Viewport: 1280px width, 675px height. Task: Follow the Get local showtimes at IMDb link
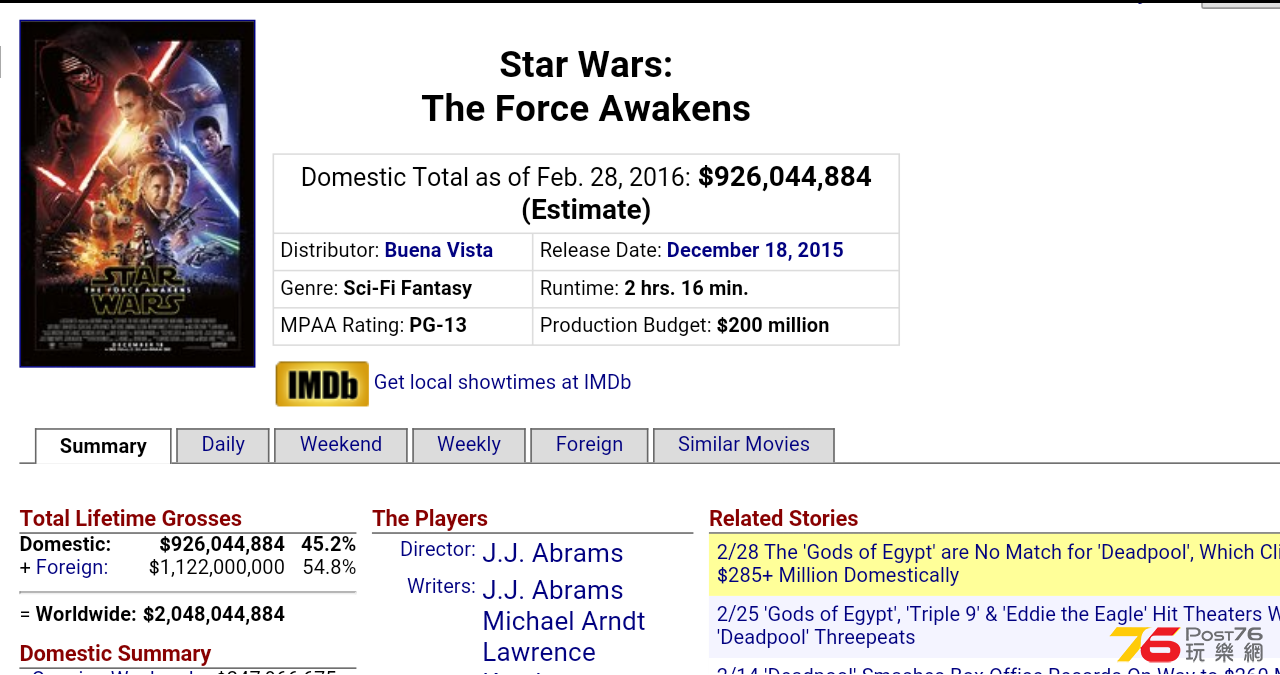(502, 382)
